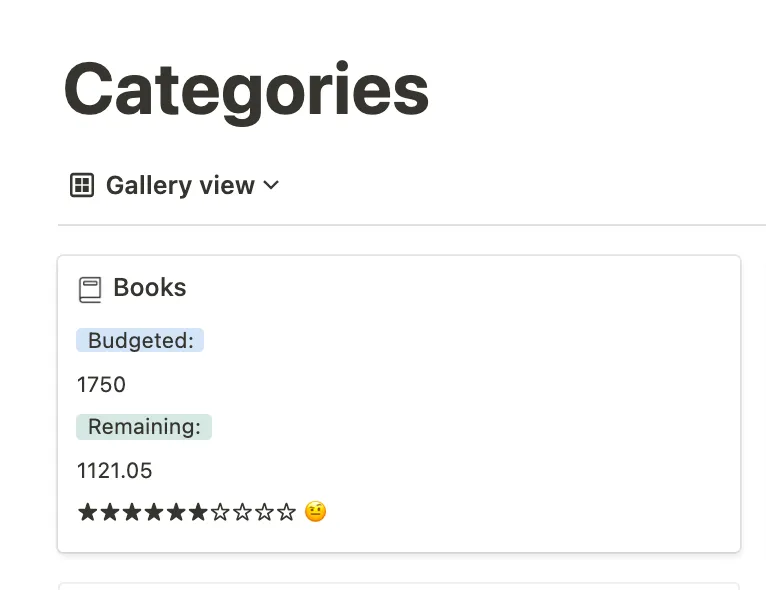Image resolution: width=766 pixels, height=590 pixels.
Task: Click the Books page book icon
Action: [x=90, y=290]
